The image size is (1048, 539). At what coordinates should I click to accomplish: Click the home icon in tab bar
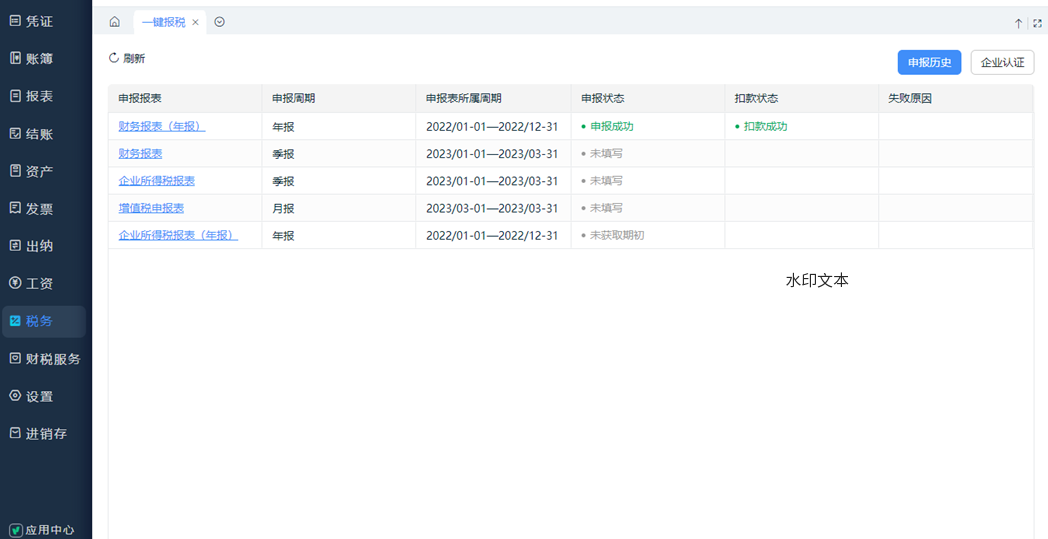pos(115,22)
